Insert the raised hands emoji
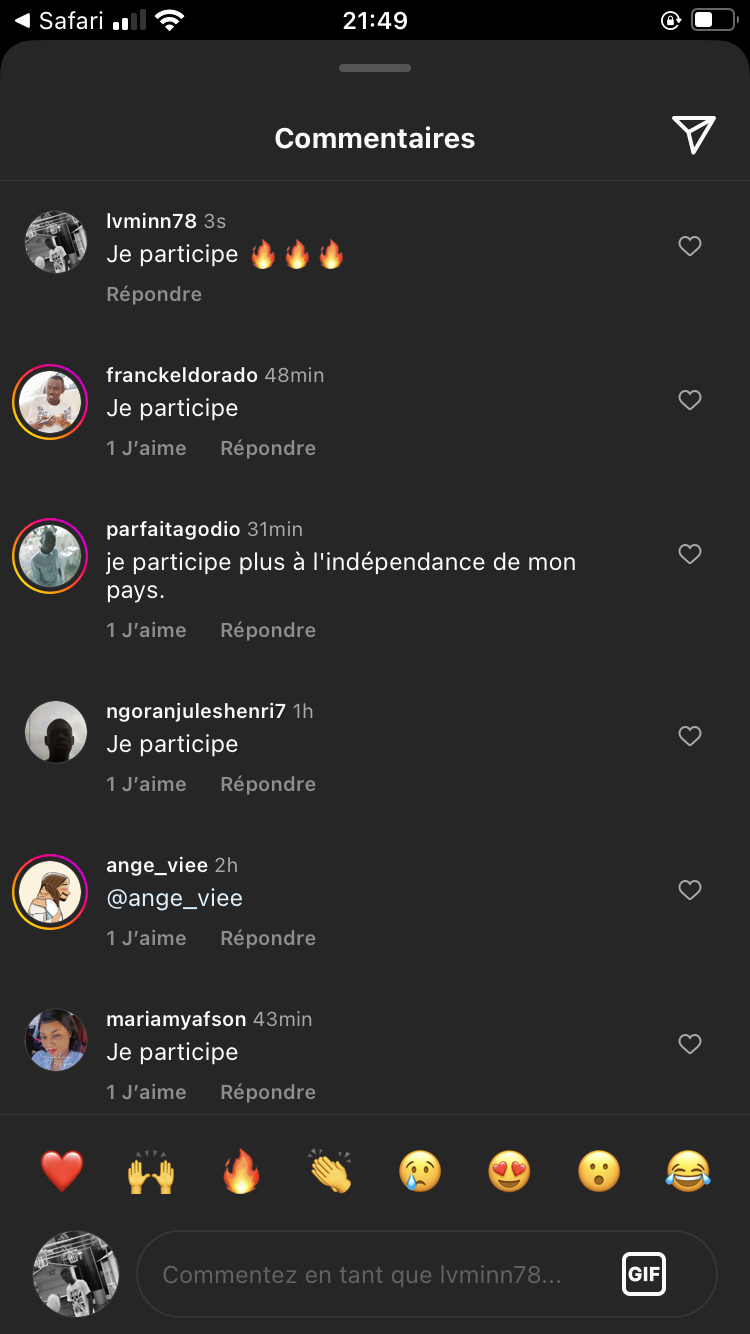750x1334 pixels. point(151,1171)
